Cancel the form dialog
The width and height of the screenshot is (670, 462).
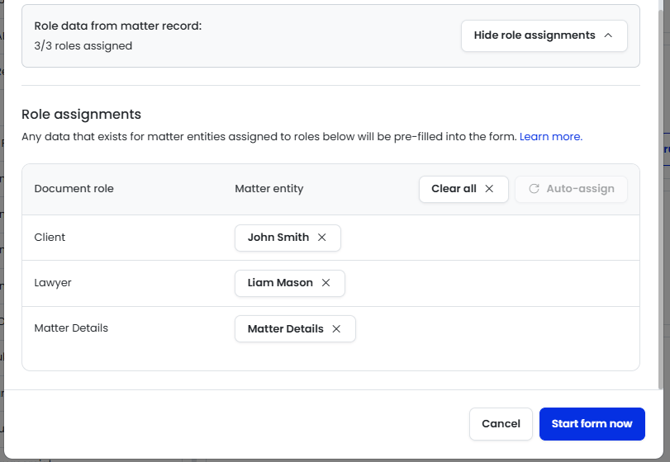coord(500,424)
